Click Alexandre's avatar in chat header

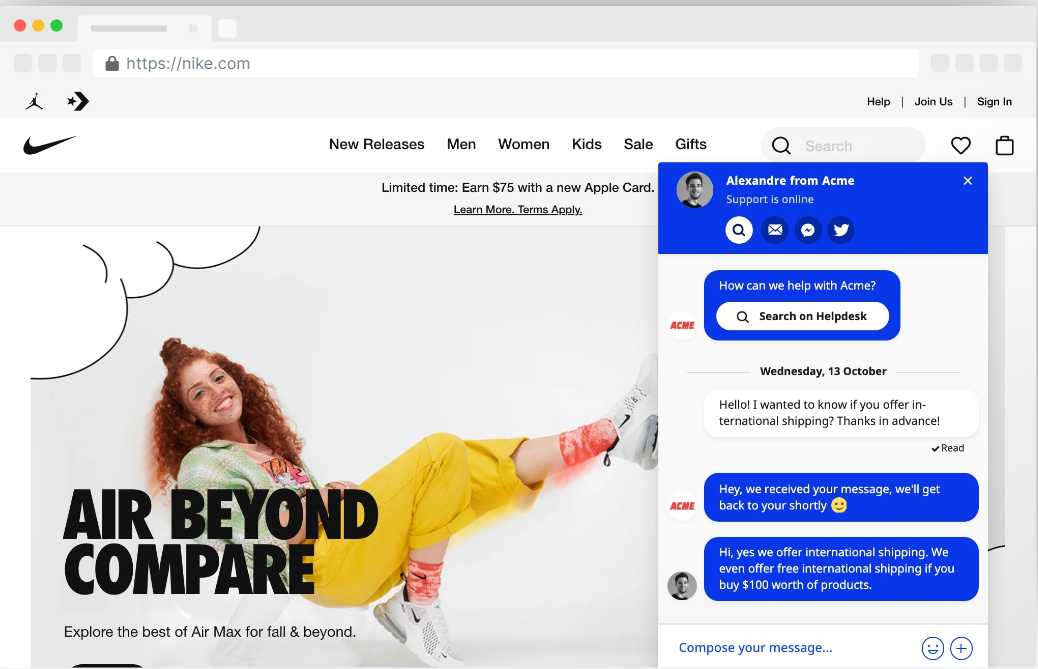pyautogui.click(x=694, y=190)
